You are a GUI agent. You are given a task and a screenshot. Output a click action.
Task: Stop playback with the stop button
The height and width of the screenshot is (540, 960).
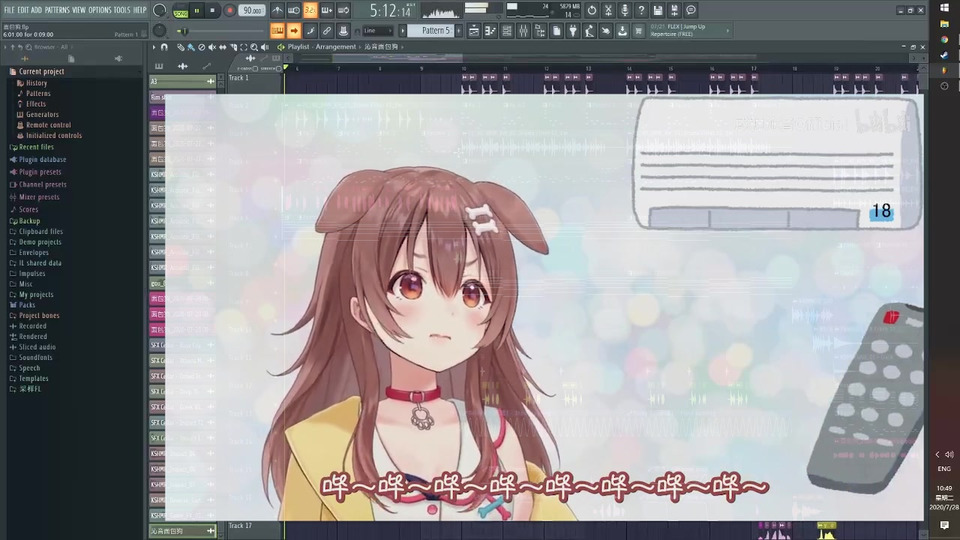pos(212,10)
